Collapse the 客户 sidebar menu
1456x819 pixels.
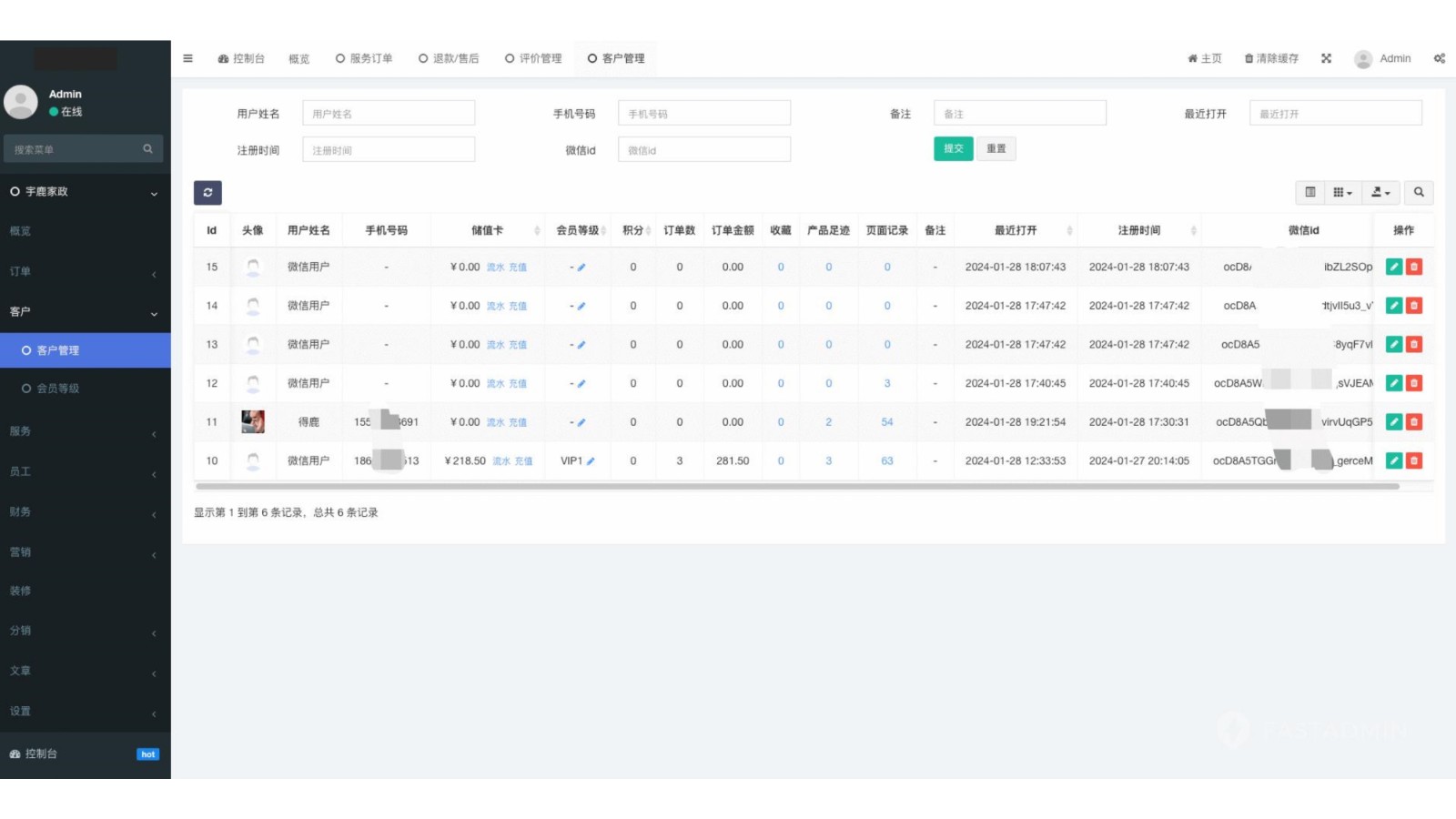[x=86, y=311]
